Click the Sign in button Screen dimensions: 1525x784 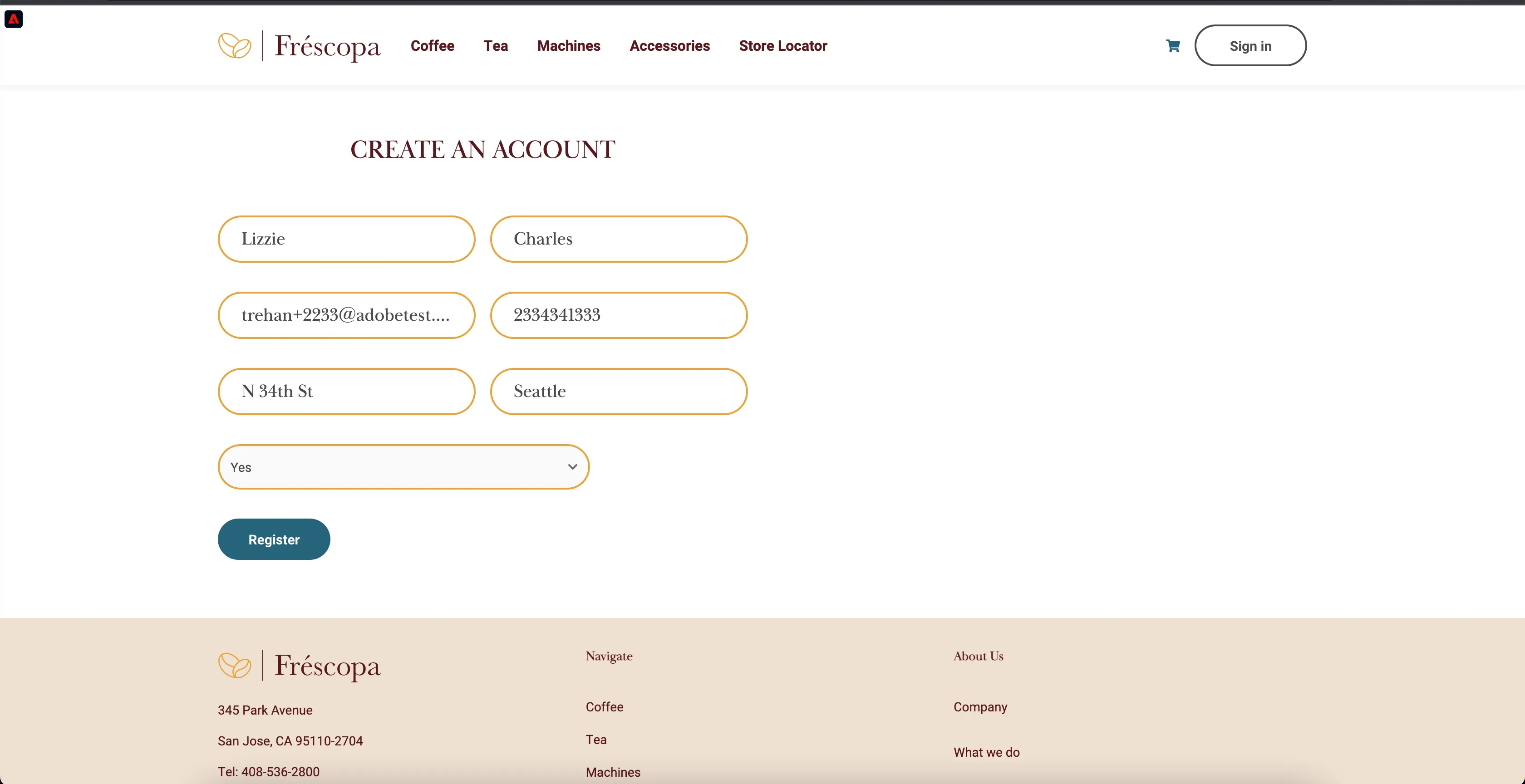(1250, 45)
